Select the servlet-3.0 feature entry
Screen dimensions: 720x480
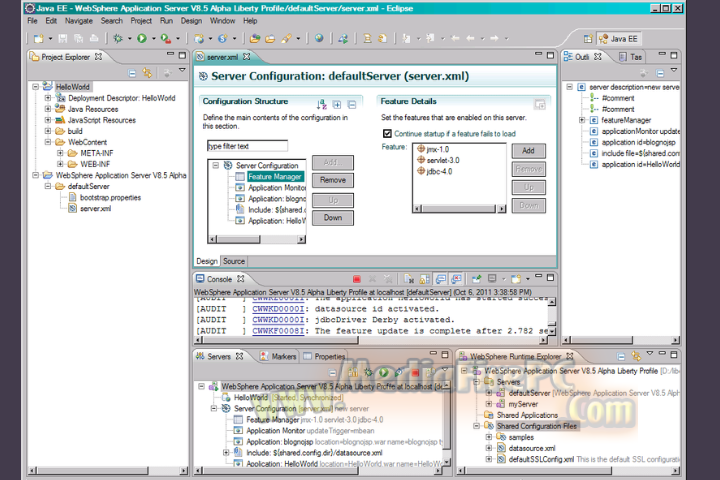pos(438,160)
